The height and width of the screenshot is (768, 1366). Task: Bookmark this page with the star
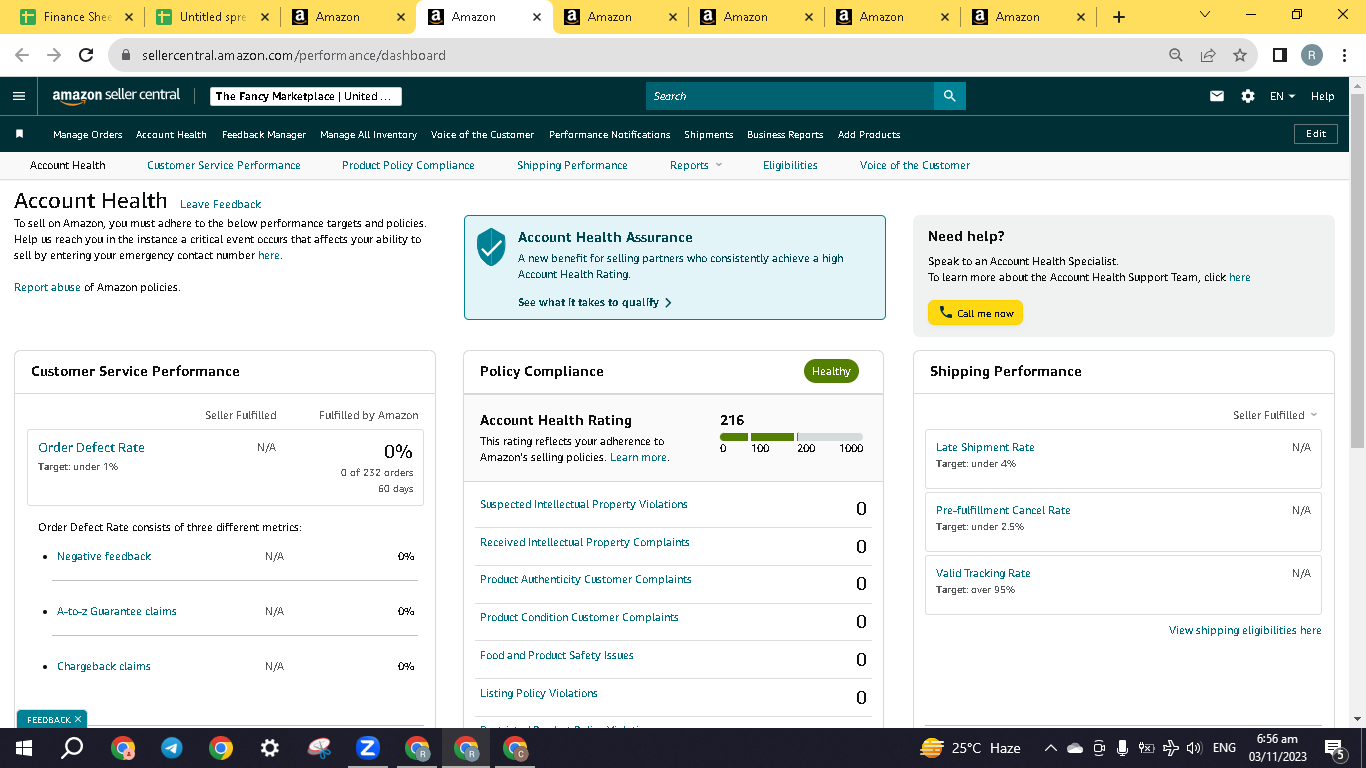[x=1240, y=55]
